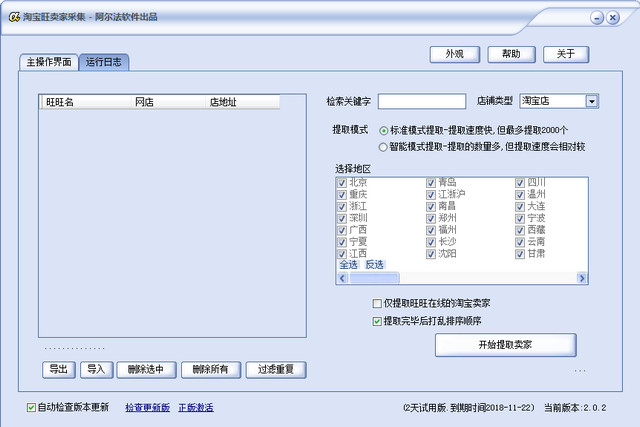Open the 检查更新版 link
This screenshot has height=427, width=640.
147,408
